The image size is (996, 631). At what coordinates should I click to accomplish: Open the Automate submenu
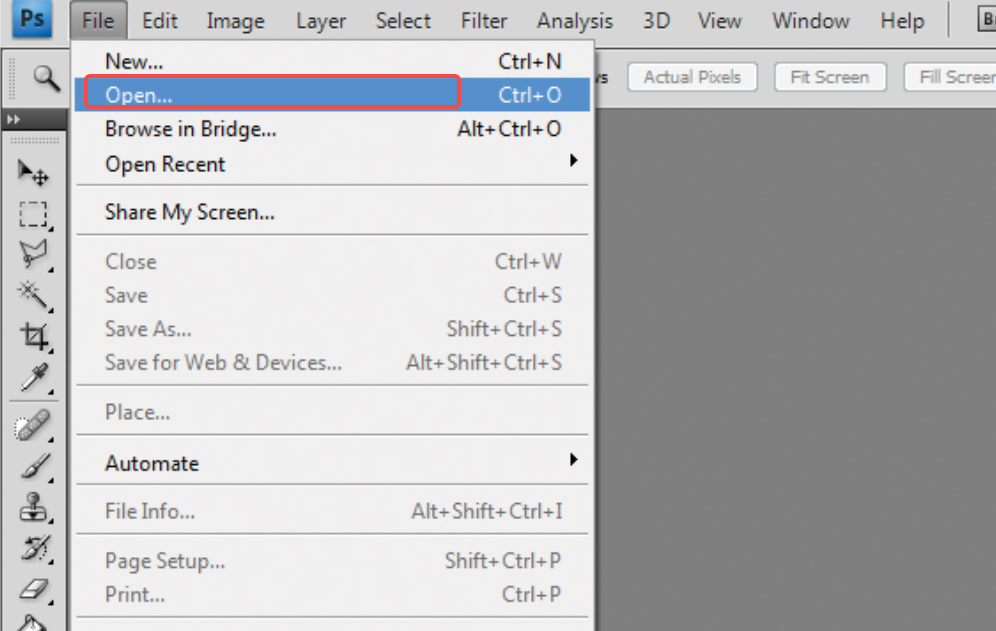coord(152,463)
